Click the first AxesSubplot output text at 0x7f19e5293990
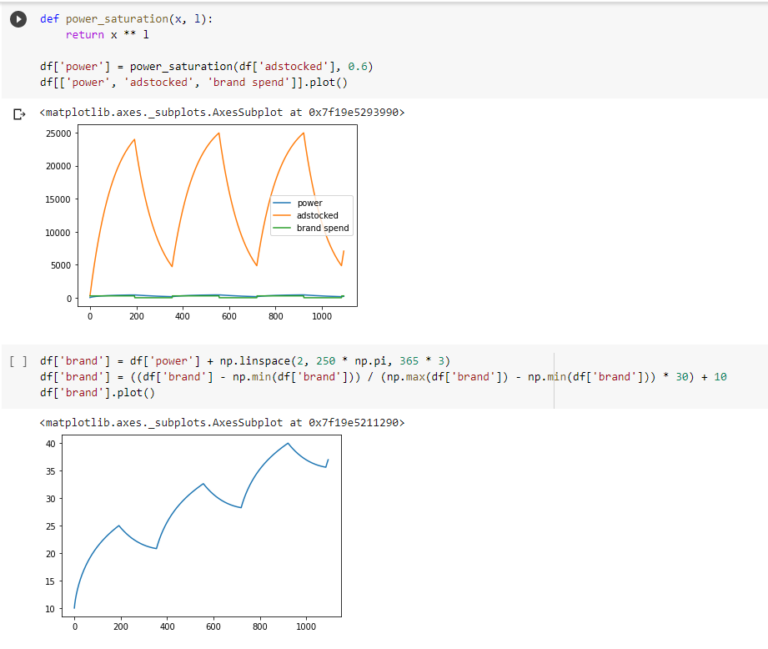Image resolution: width=768 pixels, height=649 pixels. pos(222,113)
